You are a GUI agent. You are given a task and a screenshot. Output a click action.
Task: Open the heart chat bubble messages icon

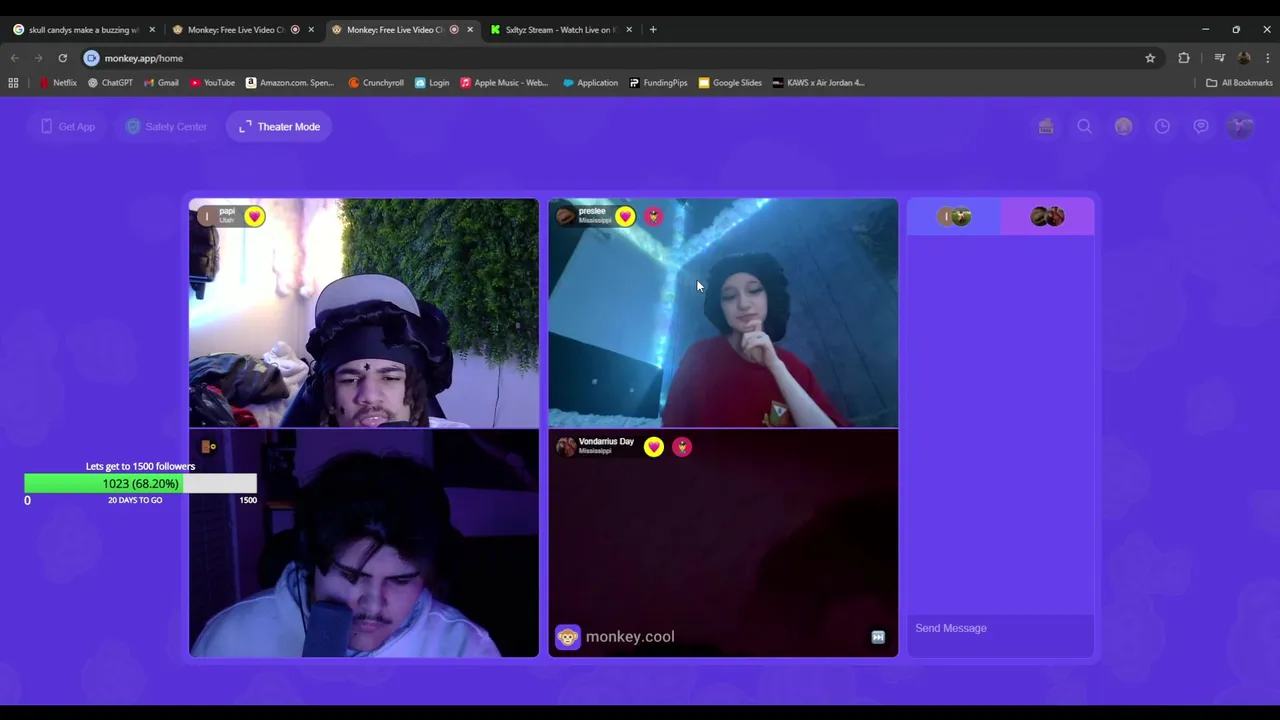[x=1201, y=126]
